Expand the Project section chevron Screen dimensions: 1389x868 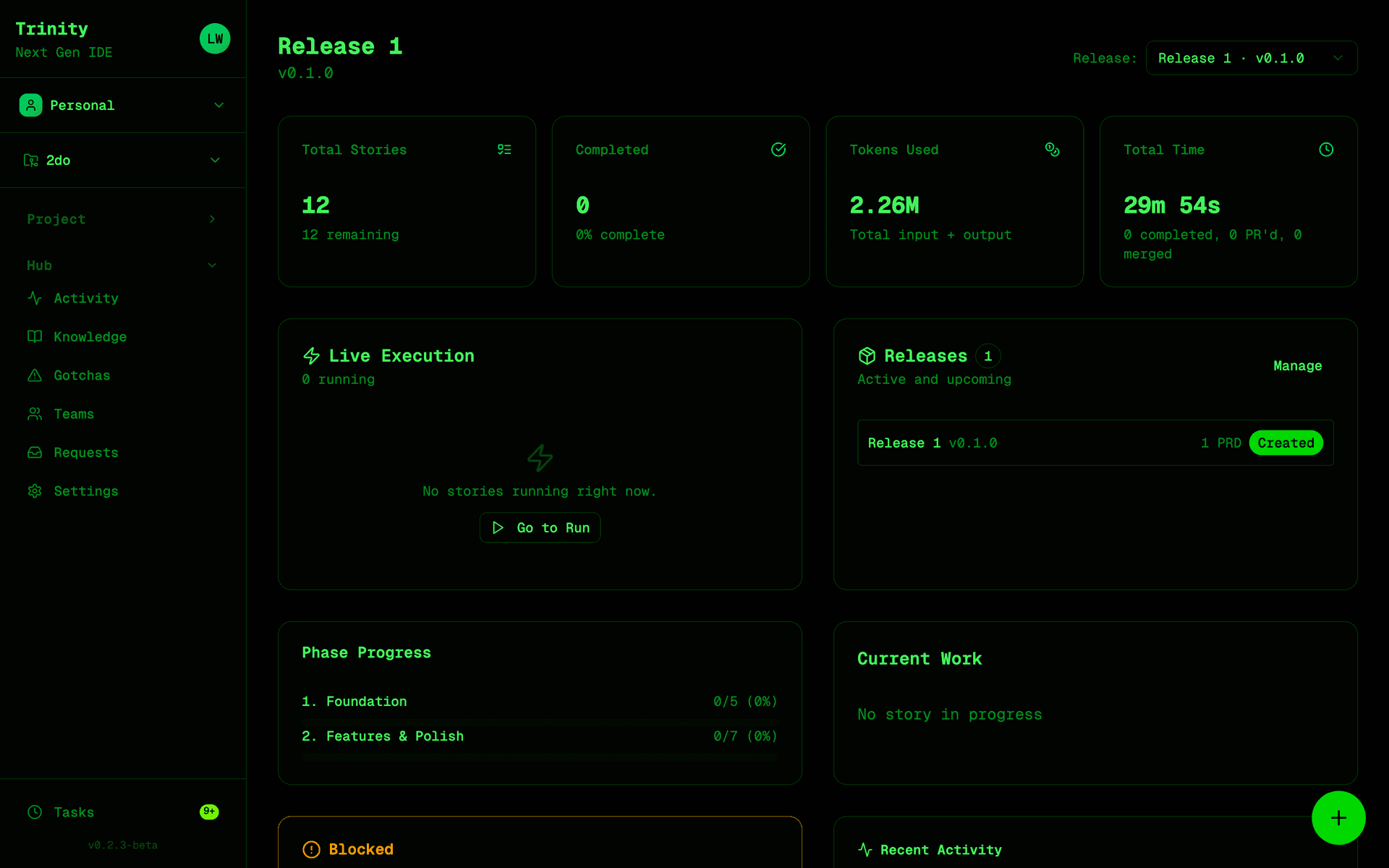point(212,219)
